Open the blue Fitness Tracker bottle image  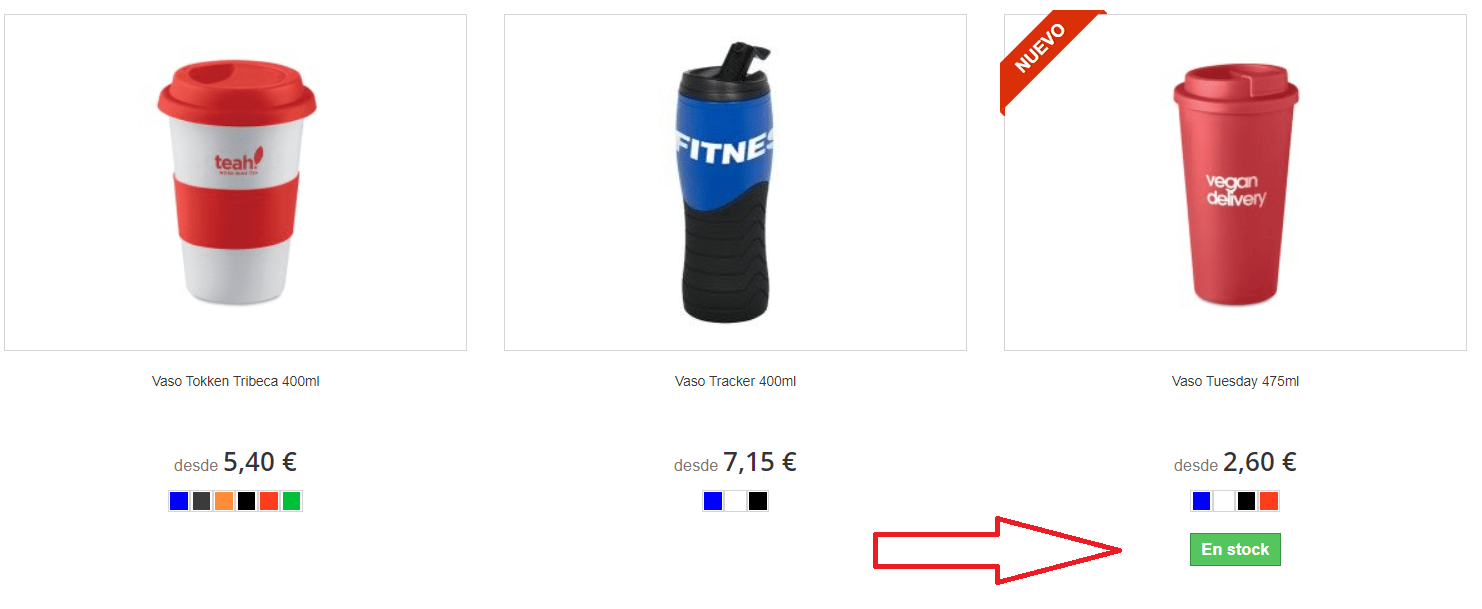[x=735, y=182]
